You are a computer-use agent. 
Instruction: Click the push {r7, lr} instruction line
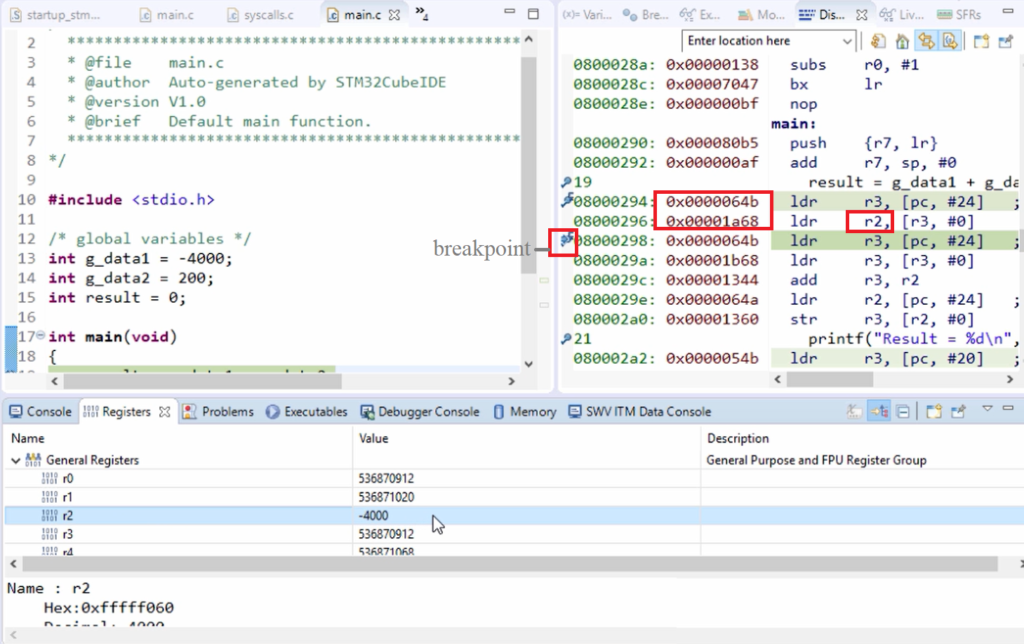(x=863, y=143)
